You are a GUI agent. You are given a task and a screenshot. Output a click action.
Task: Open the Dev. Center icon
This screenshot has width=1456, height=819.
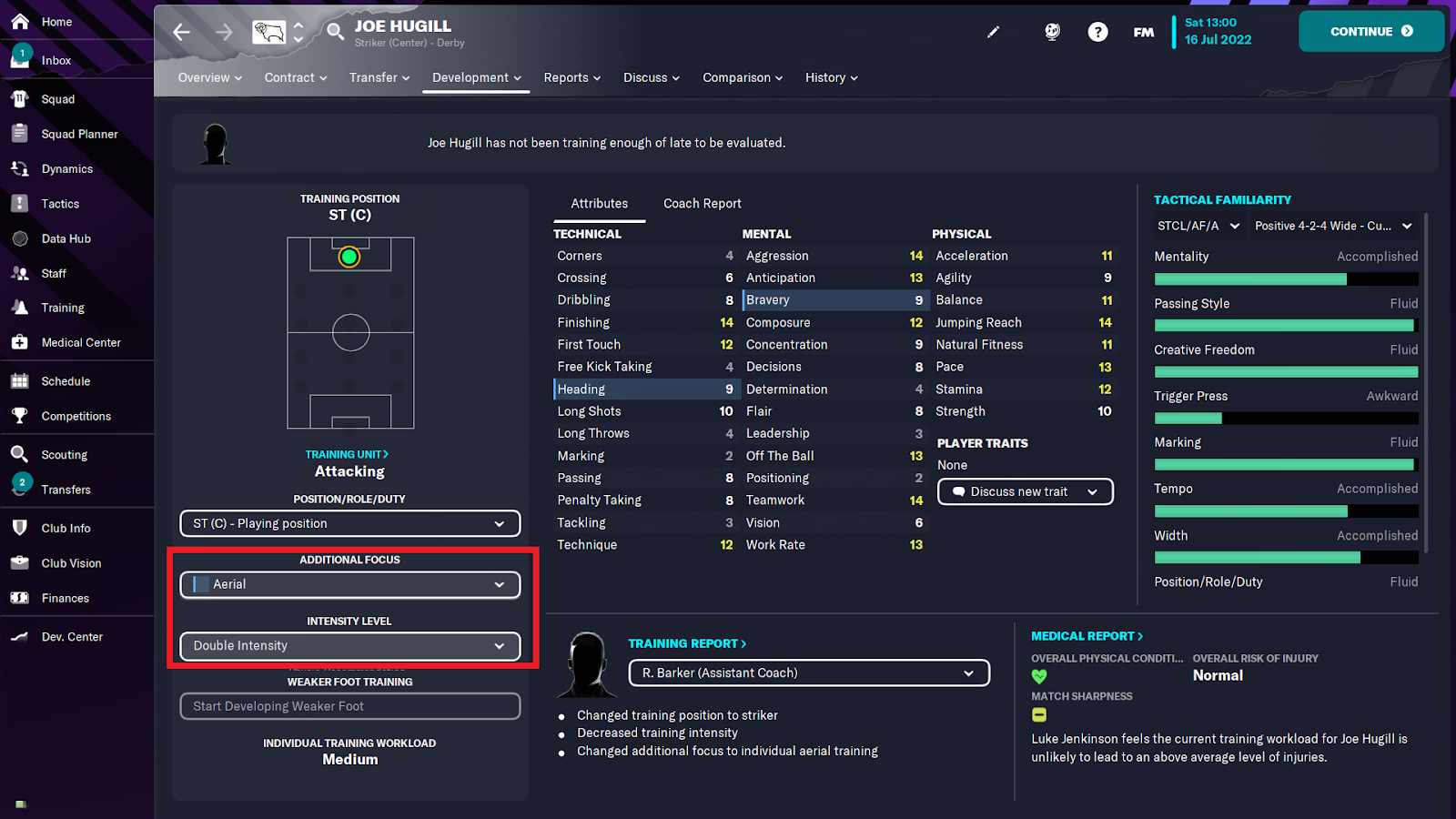20,636
